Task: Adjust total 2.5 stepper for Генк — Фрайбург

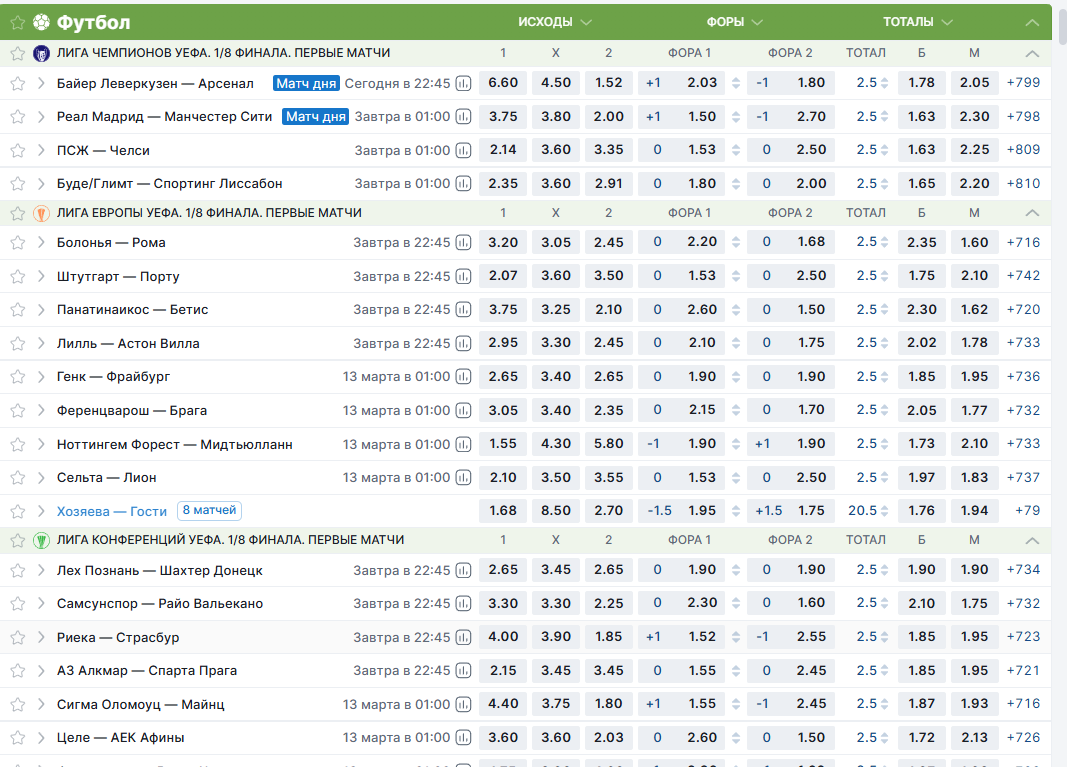Action: point(884,377)
